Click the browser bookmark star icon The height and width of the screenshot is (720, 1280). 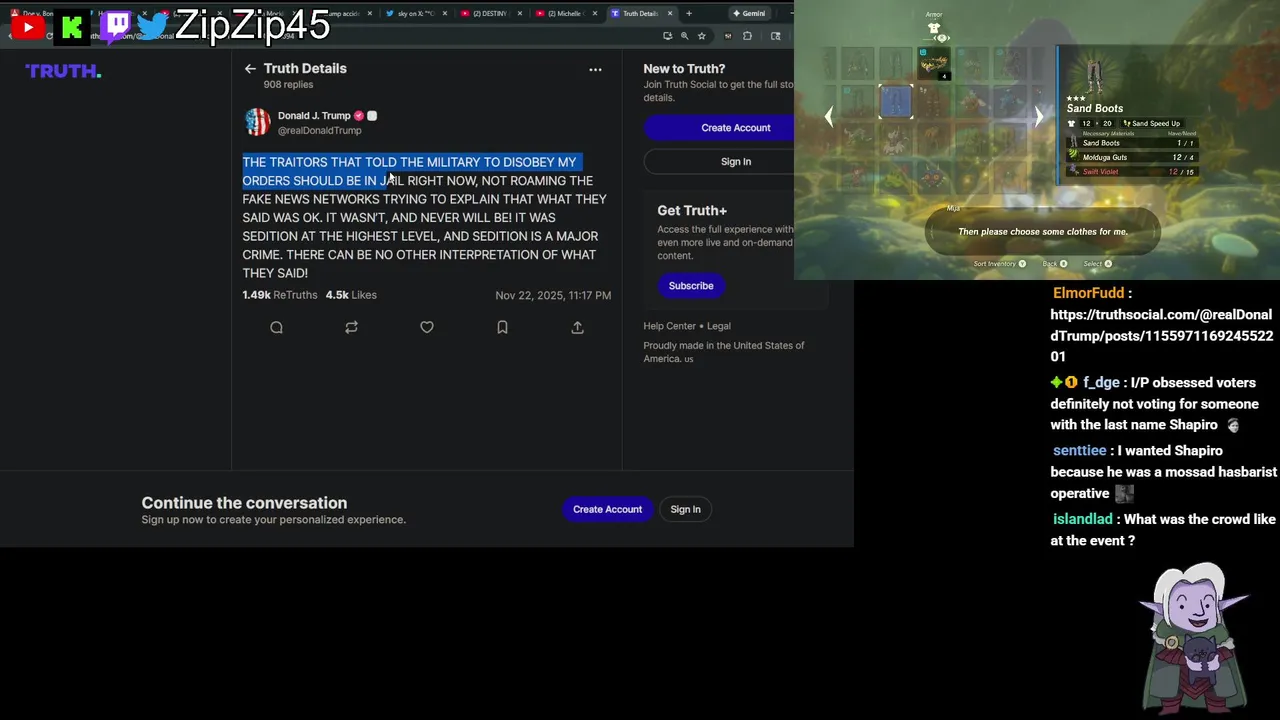[702, 36]
